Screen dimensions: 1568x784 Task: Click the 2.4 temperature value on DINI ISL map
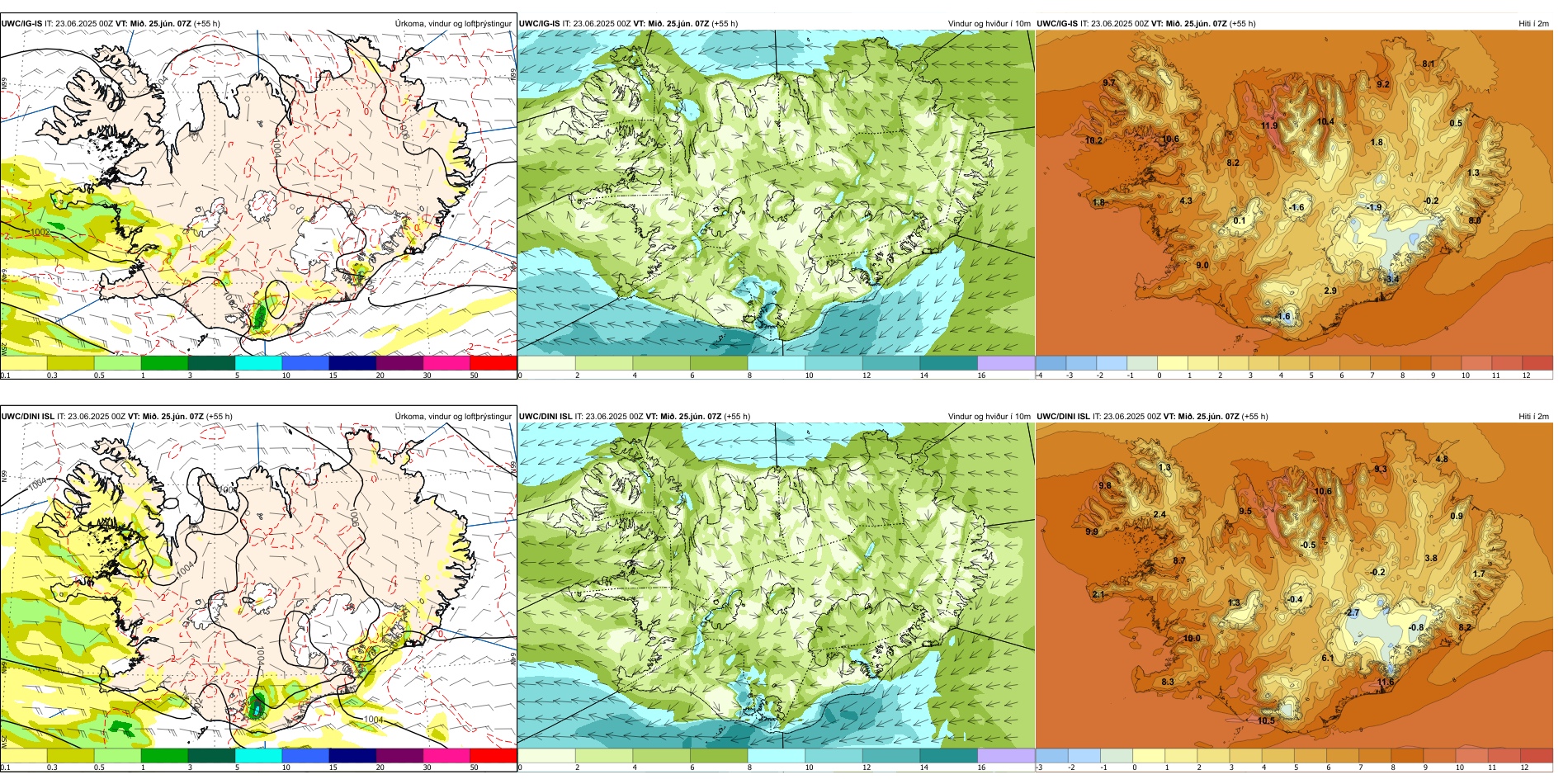point(1159,515)
